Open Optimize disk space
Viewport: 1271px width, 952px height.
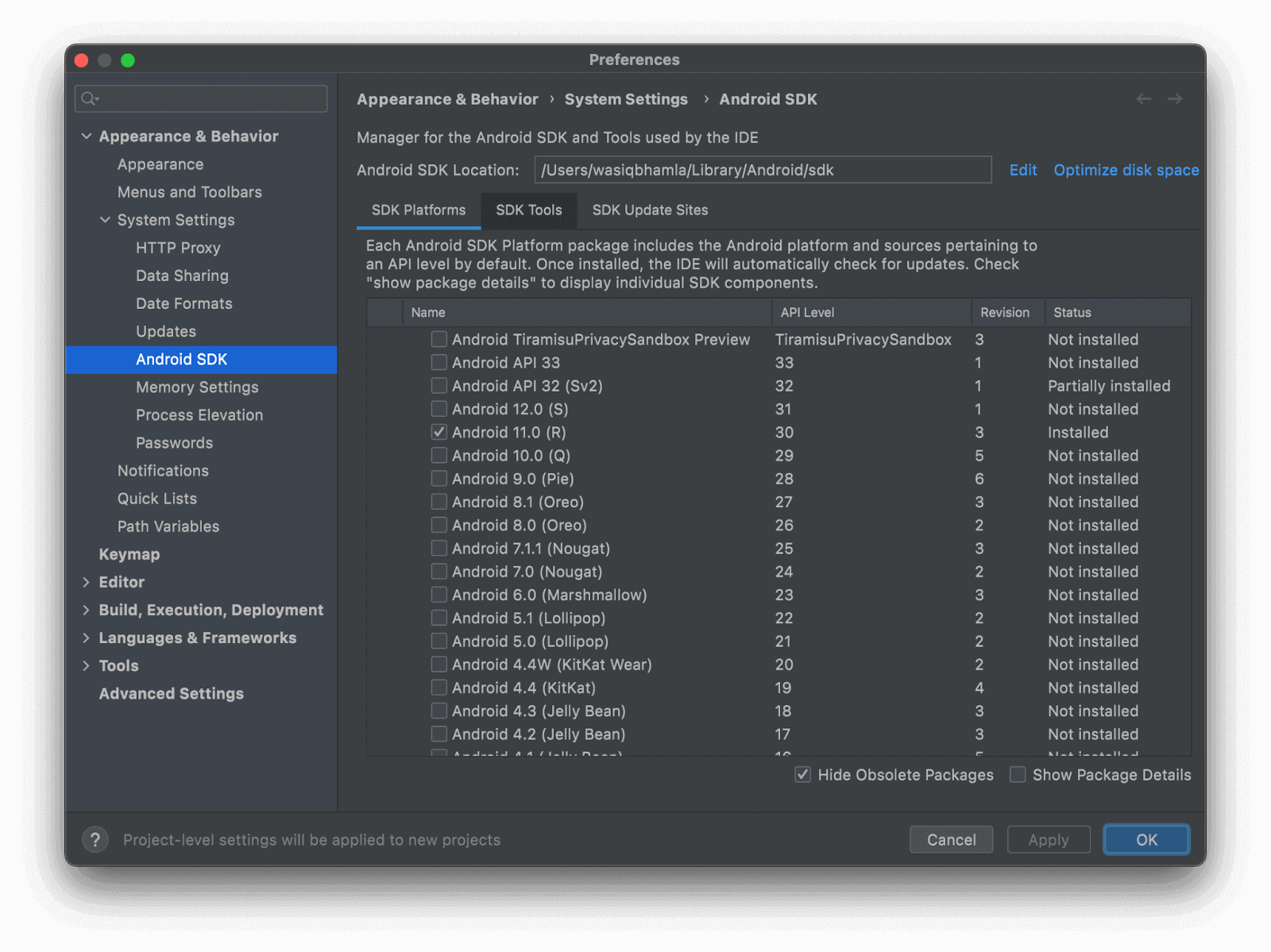pos(1126,169)
